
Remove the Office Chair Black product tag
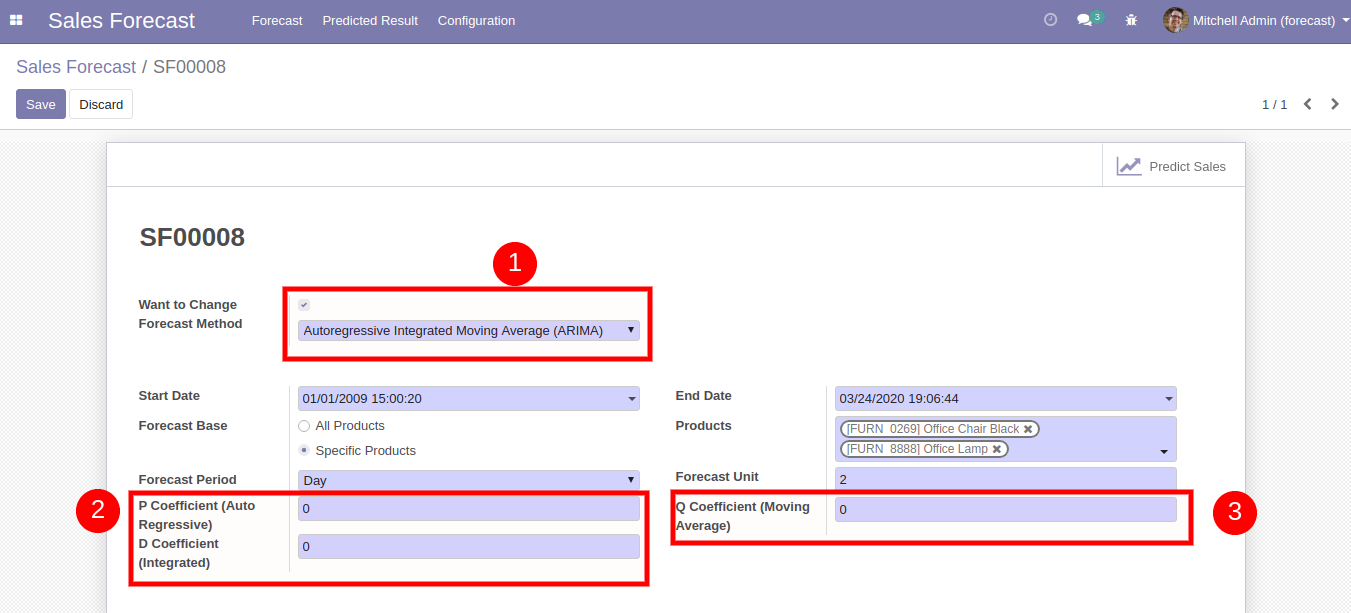coord(1028,429)
